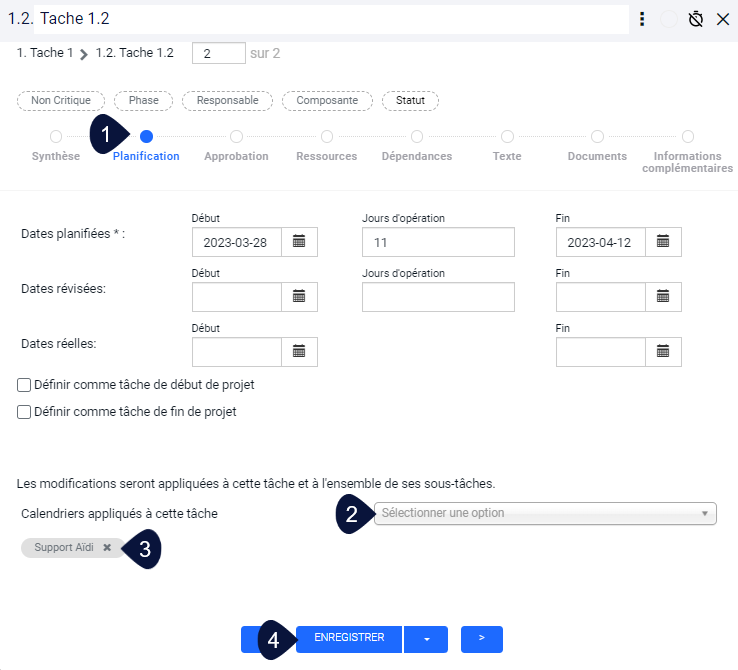Click the Enregistrer button
Image resolution: width=738 pixels, height=670 pixels.
pyautogui.click(x=349, y=638)
